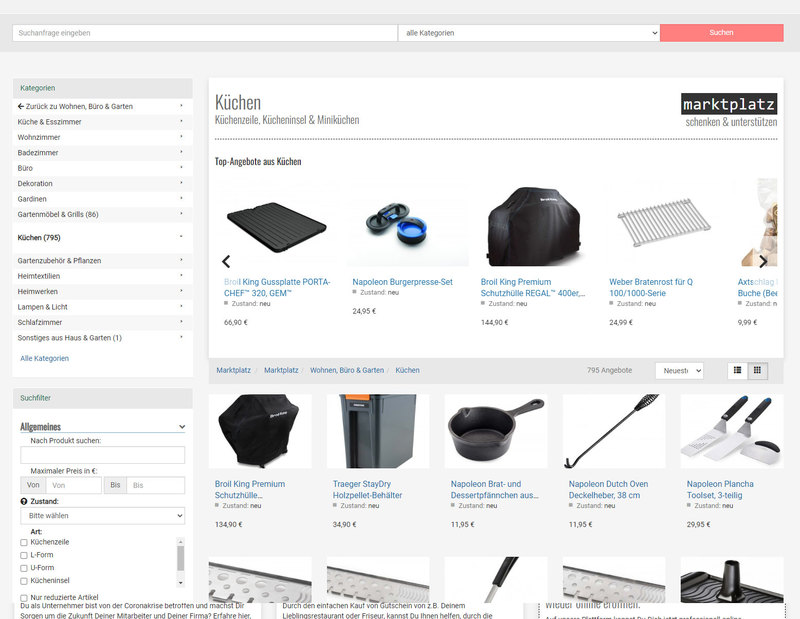This screenshot has width=800, height=619.
Task: Click the carousel previous arrow
Action: pos(226,261)
